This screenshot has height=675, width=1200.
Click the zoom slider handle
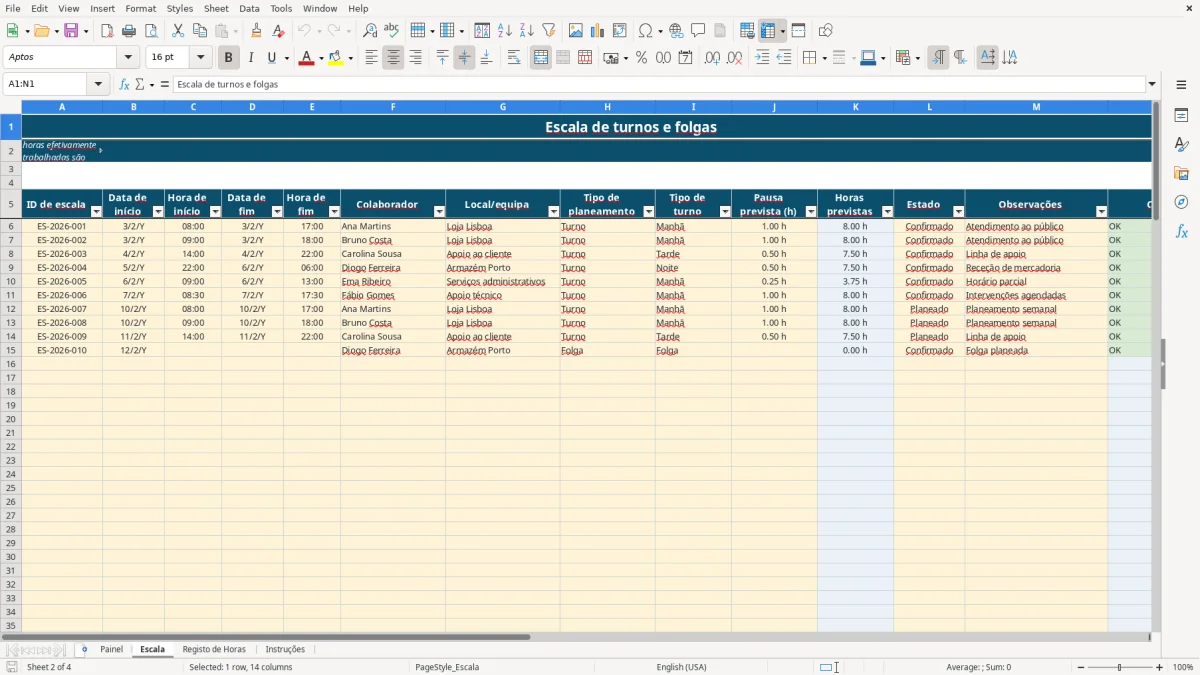(x=1120, y=667)
